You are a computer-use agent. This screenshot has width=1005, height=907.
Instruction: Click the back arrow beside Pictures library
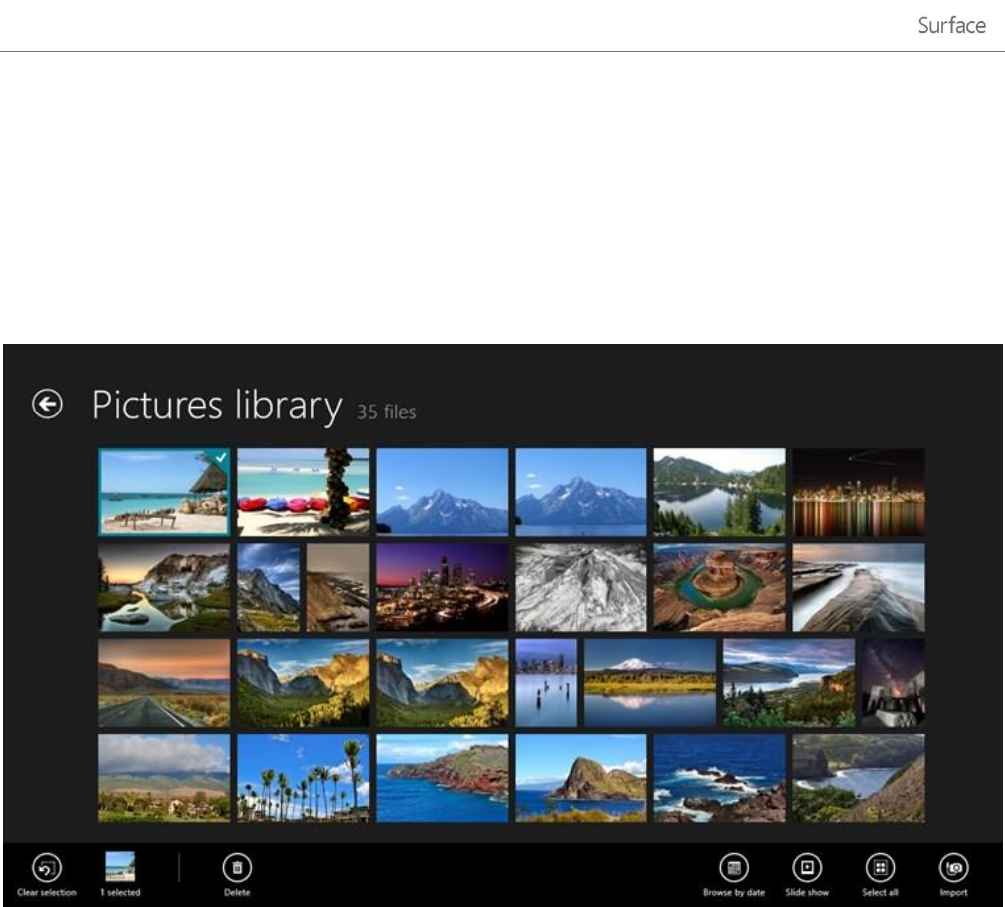(x=47, y=404)
